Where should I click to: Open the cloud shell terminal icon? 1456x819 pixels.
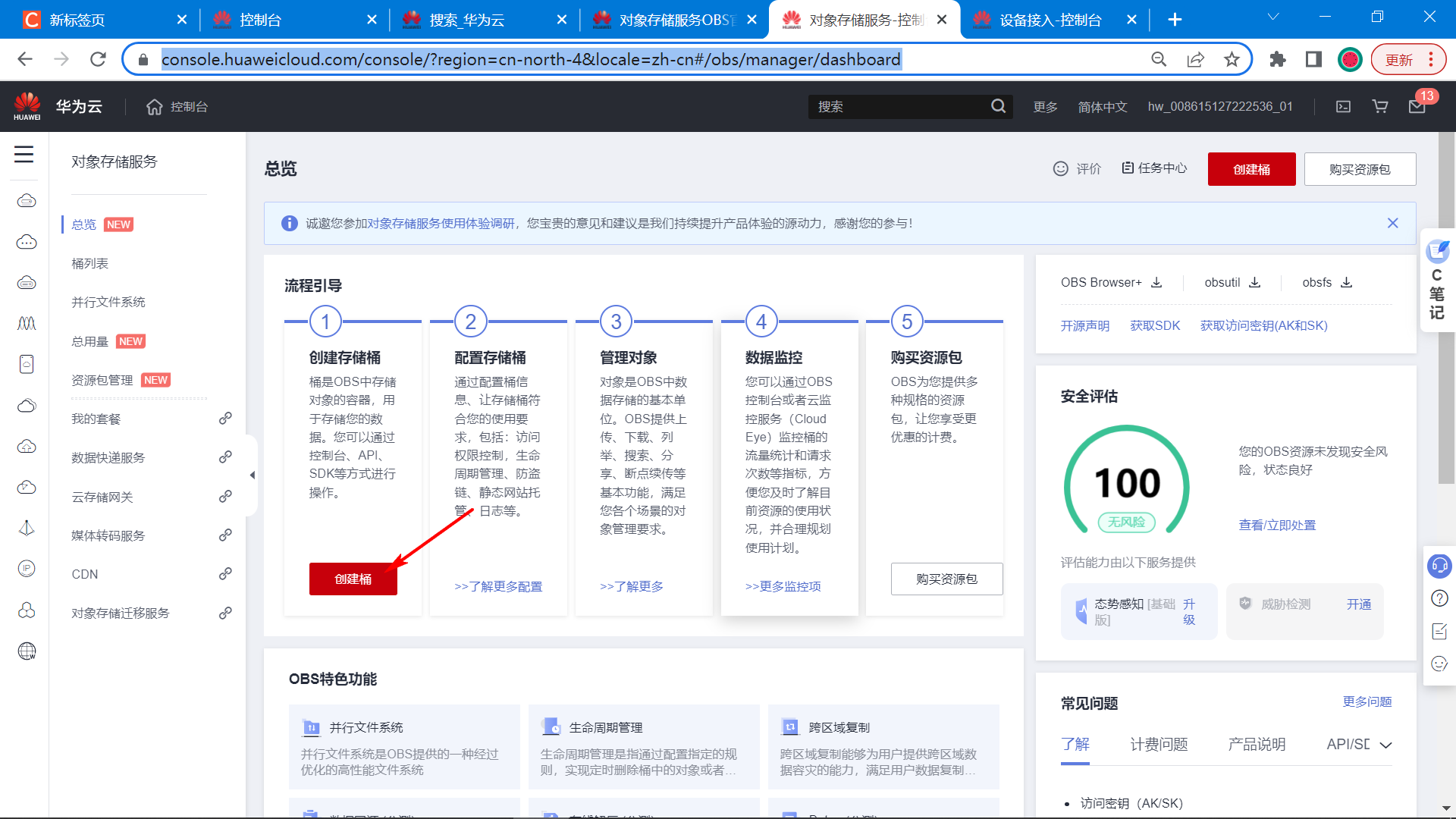click(1343, 107)
